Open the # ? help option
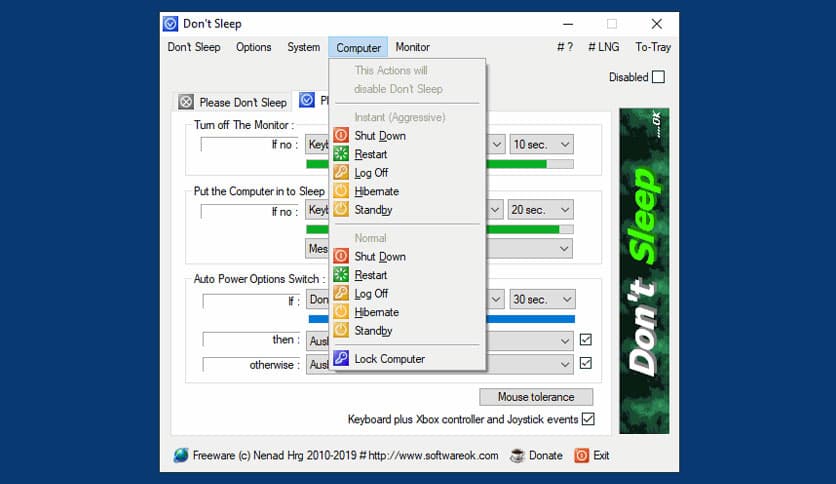The width and height of the screenshot is (836, 484). (565, 47)
